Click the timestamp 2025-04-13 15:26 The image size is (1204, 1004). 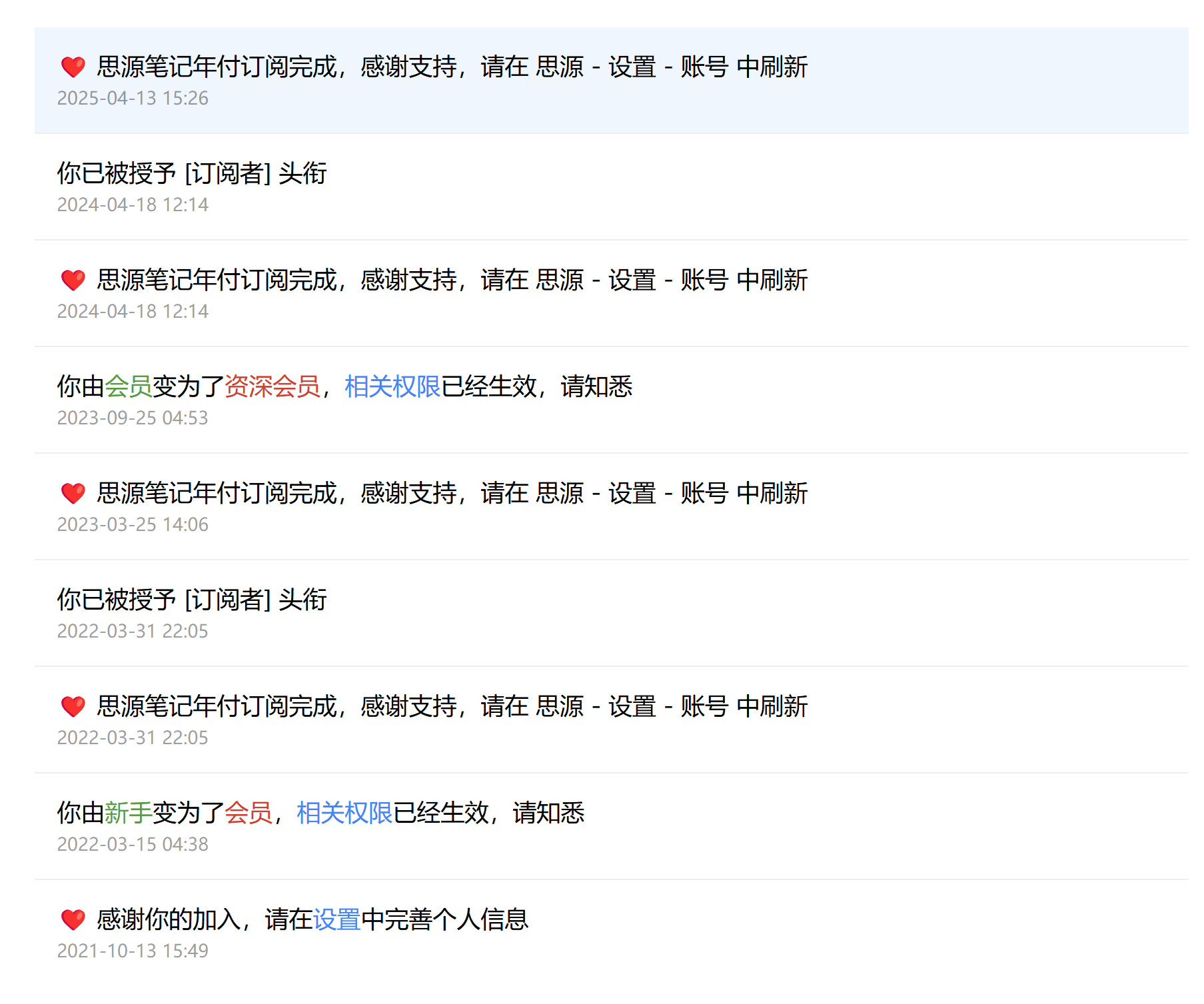[133, 98]
